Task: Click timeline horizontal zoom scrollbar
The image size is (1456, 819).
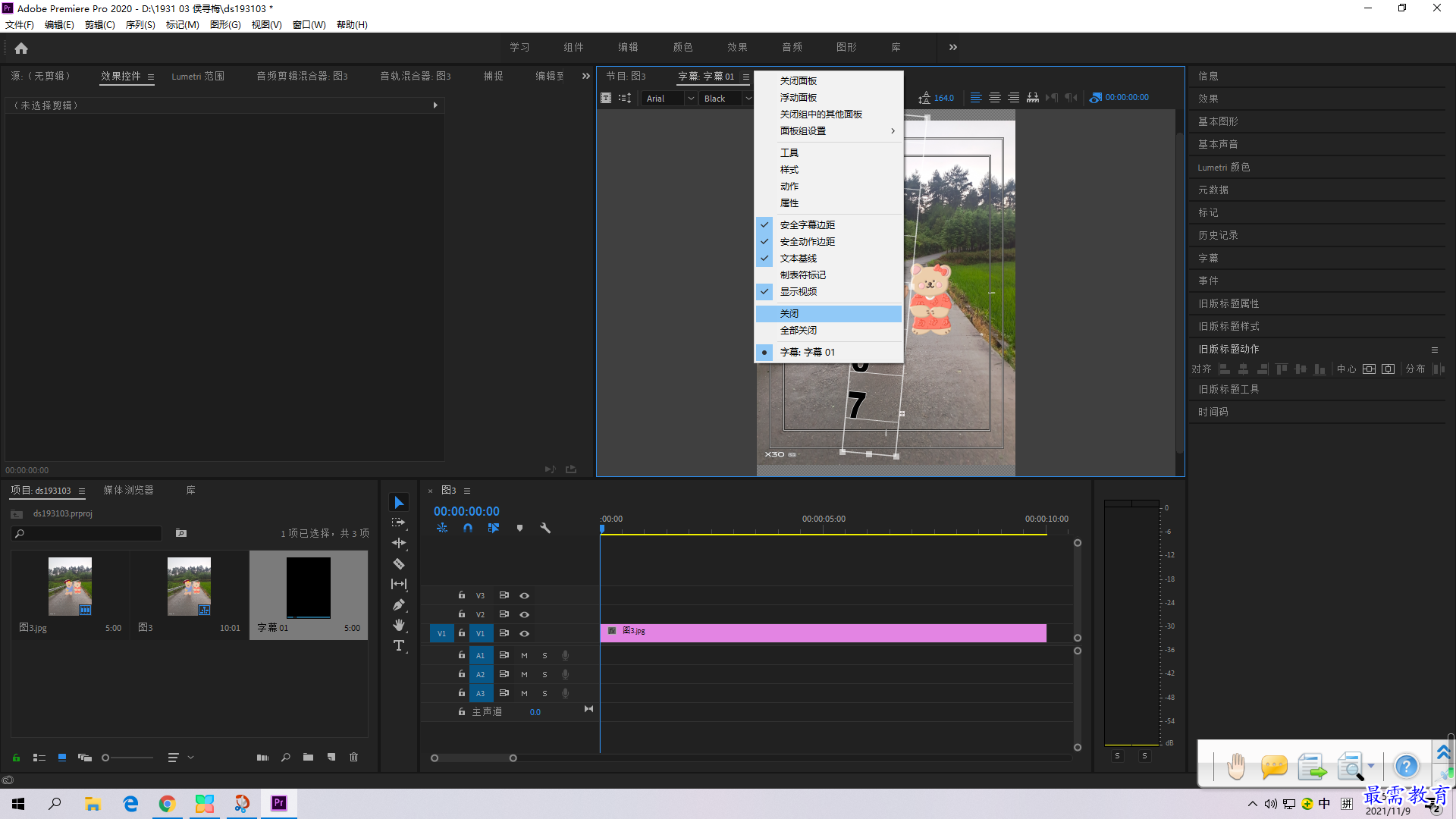Action: (x=474, y=758)
